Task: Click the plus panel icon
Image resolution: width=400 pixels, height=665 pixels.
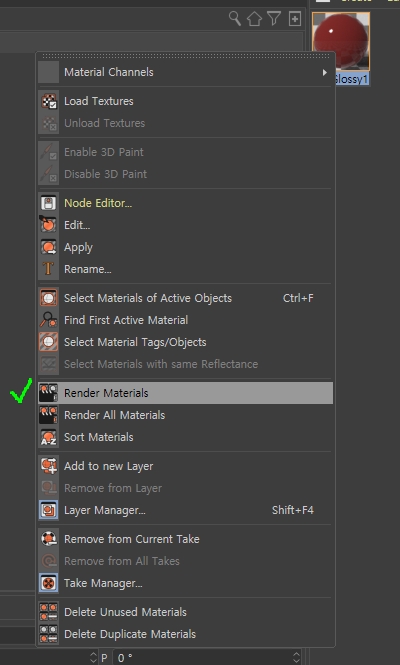Action: [295, 19]
